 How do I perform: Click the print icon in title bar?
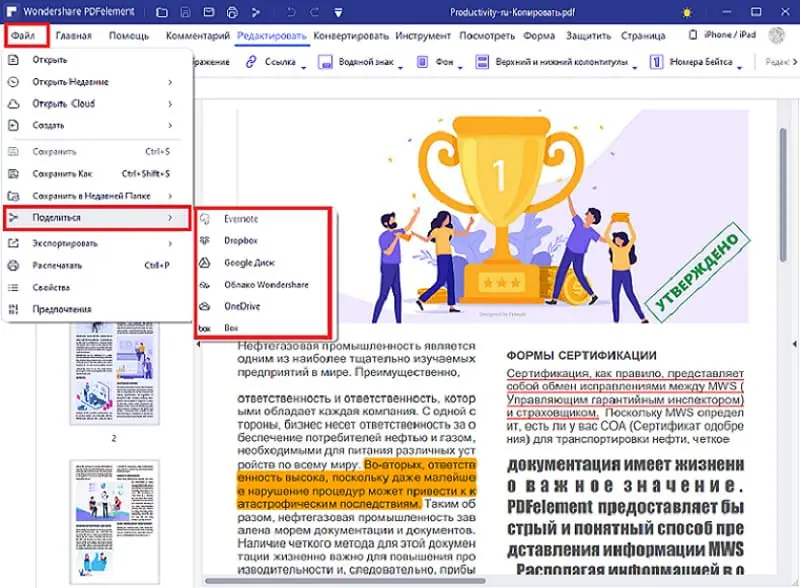pyautogui.click(x=232, y=12)
